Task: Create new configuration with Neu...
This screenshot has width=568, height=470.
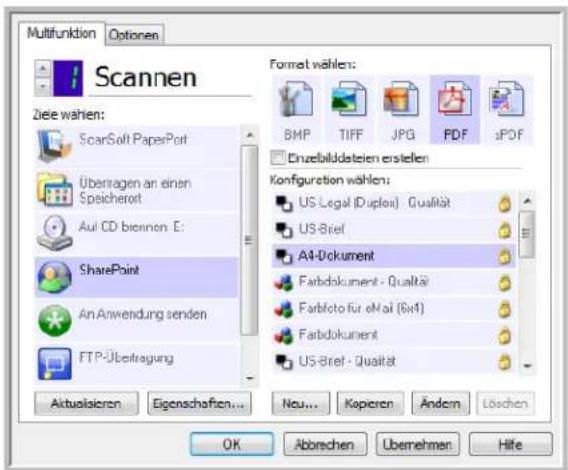Action: tap(300, 403)
